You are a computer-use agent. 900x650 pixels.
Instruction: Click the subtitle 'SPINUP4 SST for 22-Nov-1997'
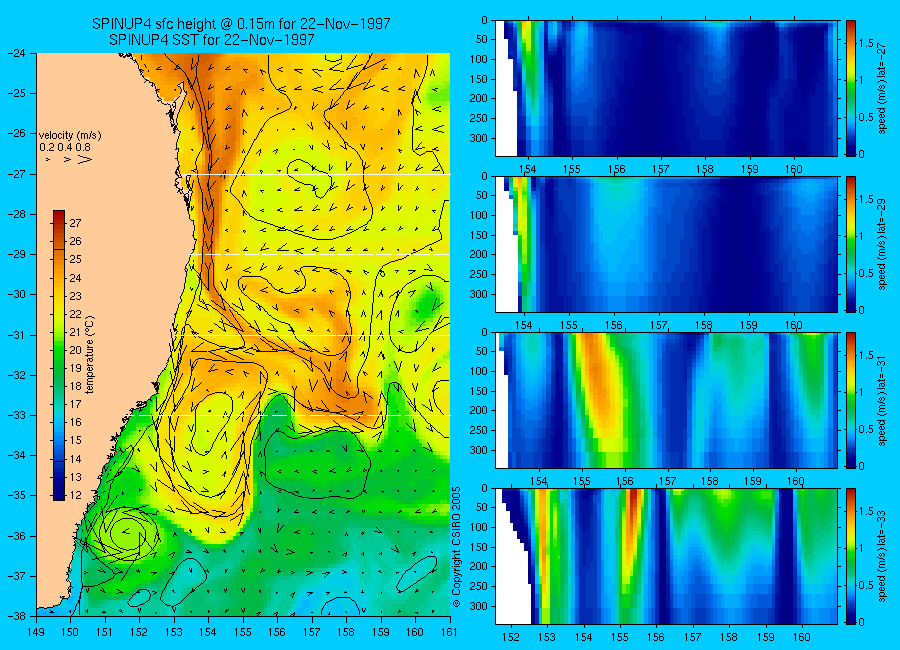coord(212,40)
